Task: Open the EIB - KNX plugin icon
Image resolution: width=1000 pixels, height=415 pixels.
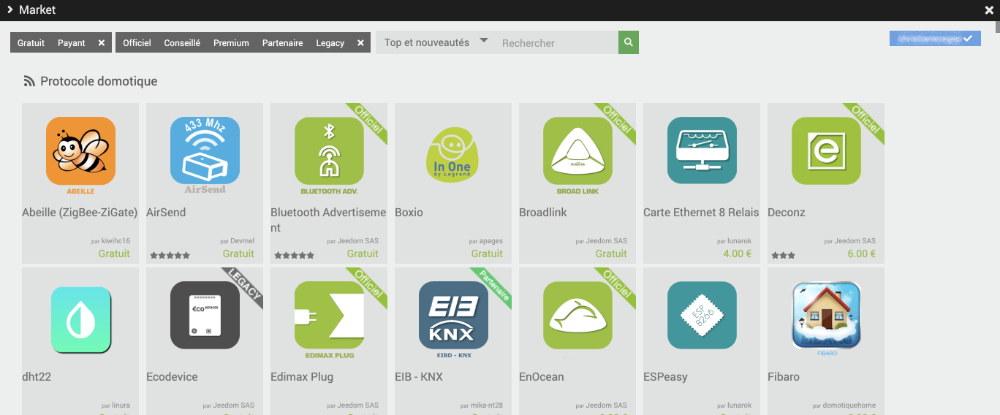Action: point(453,316)
